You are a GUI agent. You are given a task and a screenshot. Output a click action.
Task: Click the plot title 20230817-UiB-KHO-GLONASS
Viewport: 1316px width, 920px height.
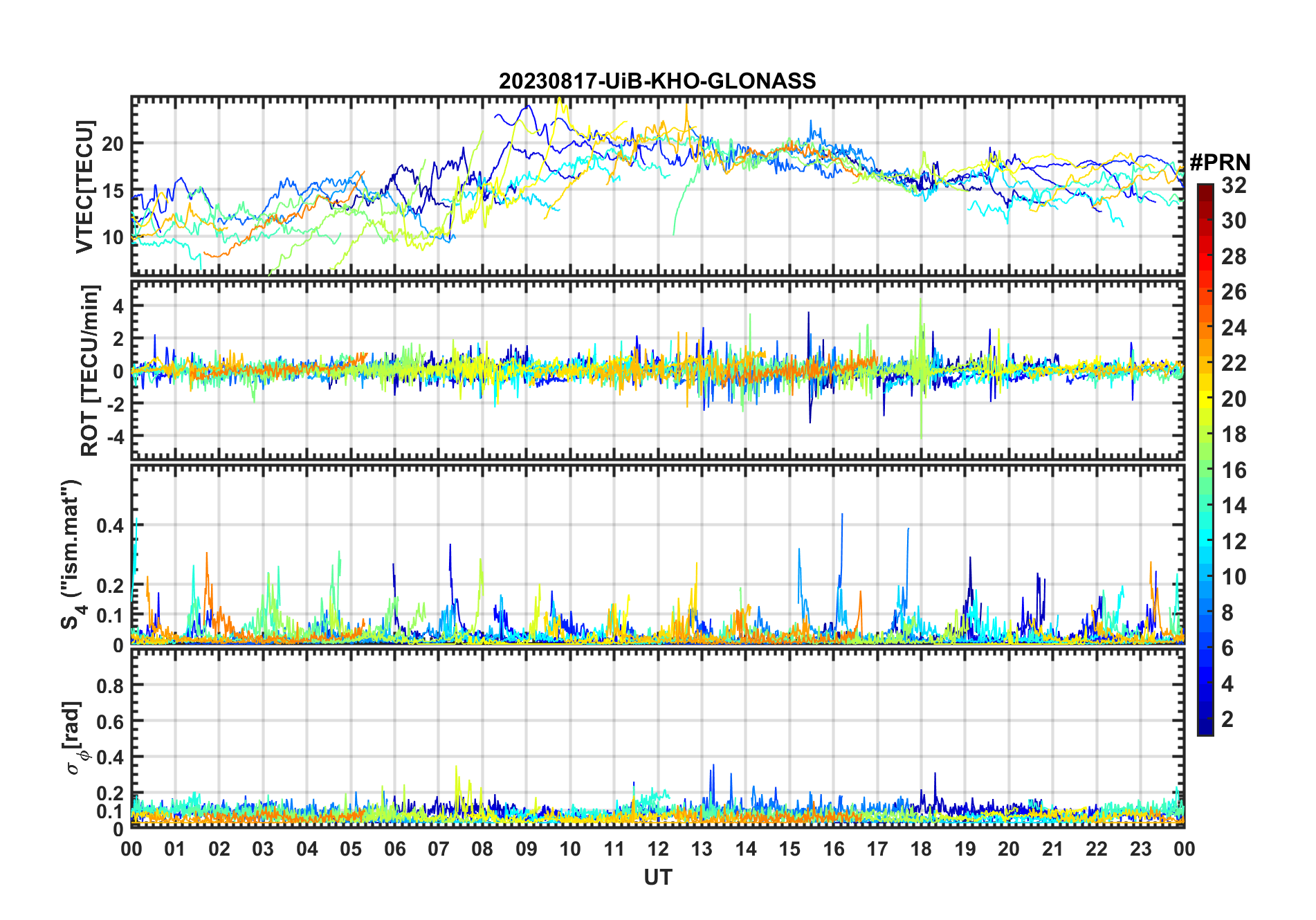click(x=657, y=81)
